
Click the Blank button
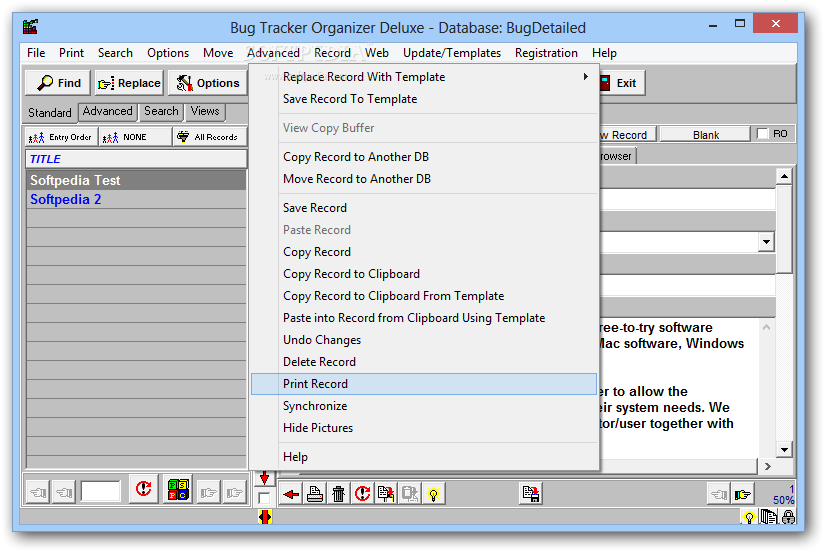[x=705, y=135]
